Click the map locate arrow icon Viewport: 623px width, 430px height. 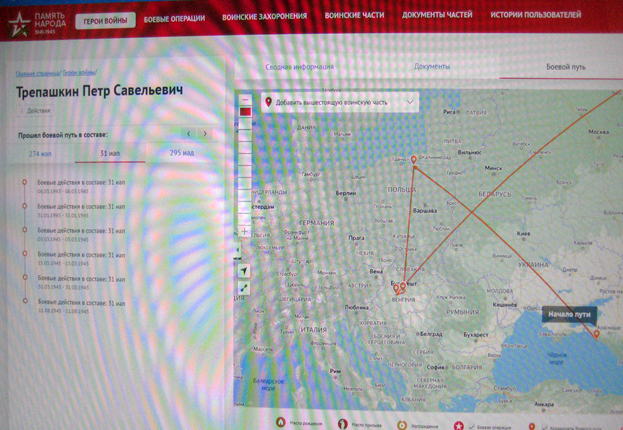[x=244, y=271]
